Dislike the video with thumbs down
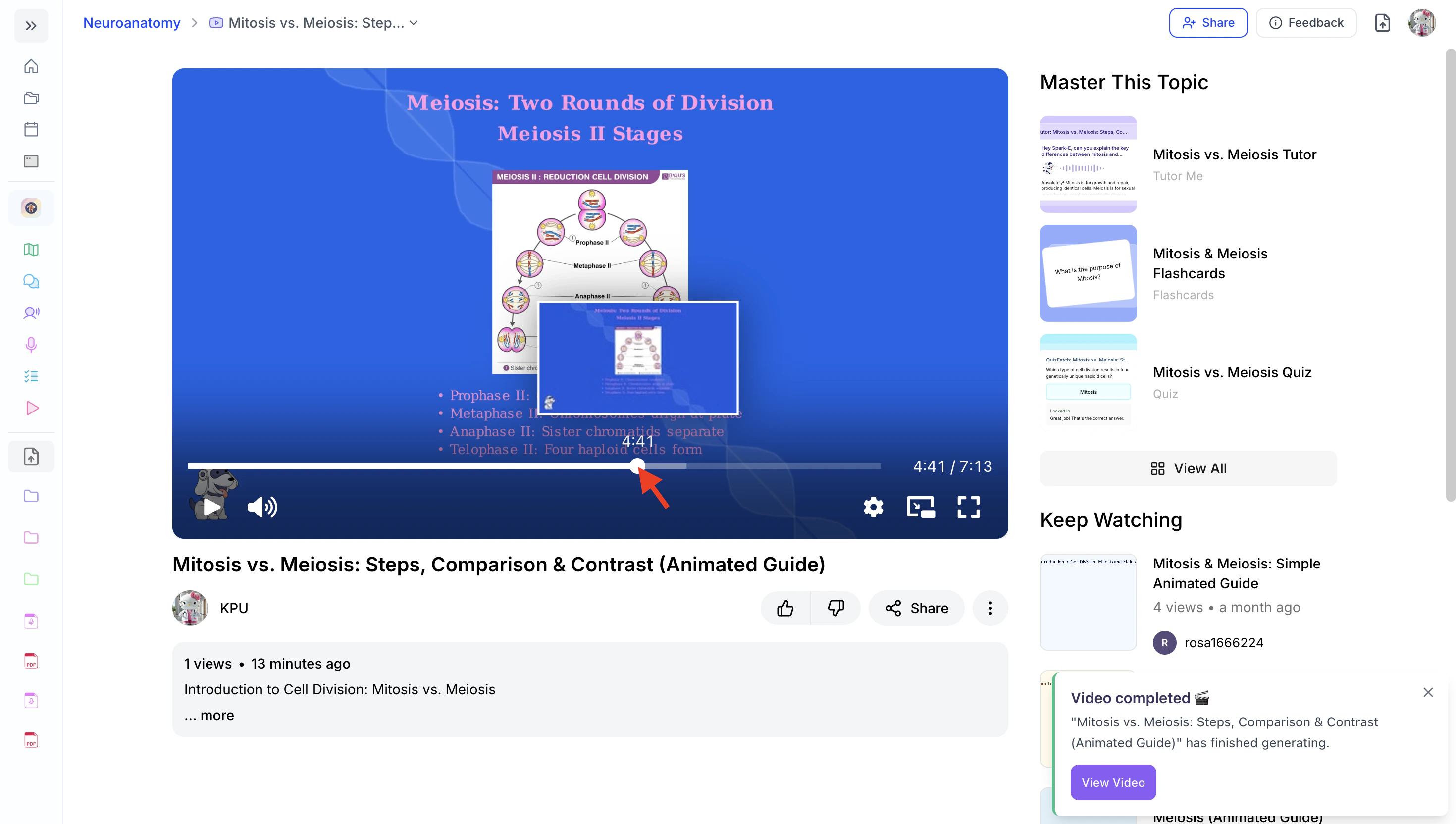 click(836, 608)
